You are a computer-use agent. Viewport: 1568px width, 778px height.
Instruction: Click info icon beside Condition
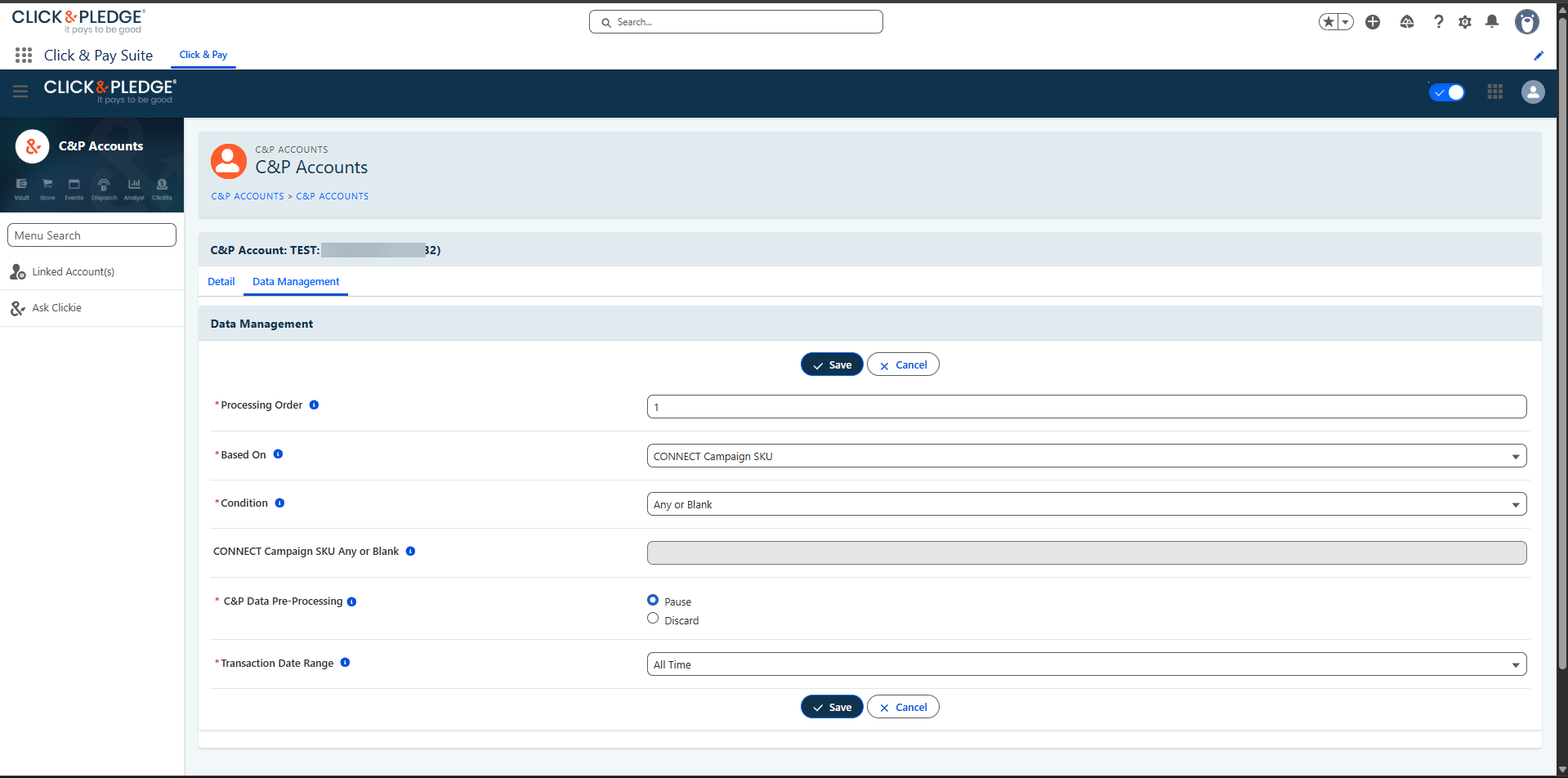click(x=279, y=503)
